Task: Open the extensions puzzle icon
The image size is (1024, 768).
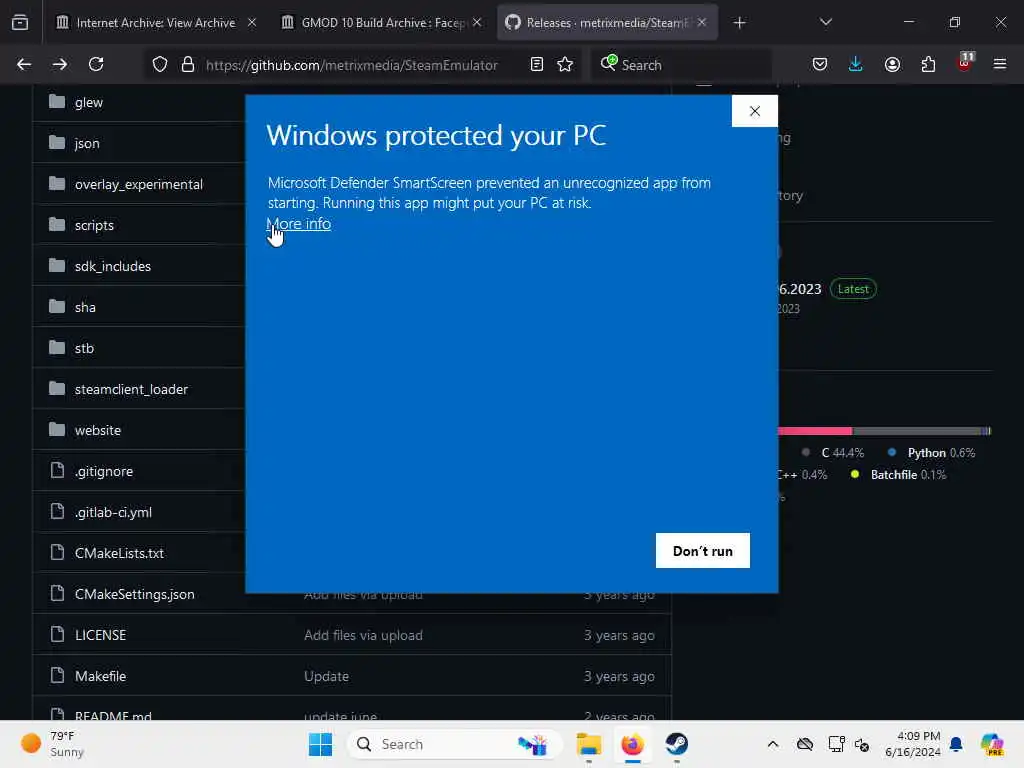Action: [x=928, y=64]
